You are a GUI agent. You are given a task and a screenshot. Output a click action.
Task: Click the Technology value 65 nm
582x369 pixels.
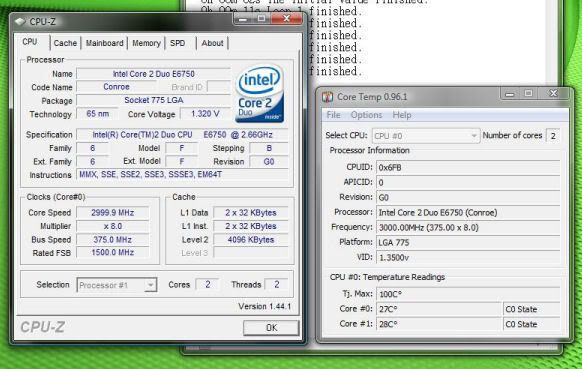(98, 114)
